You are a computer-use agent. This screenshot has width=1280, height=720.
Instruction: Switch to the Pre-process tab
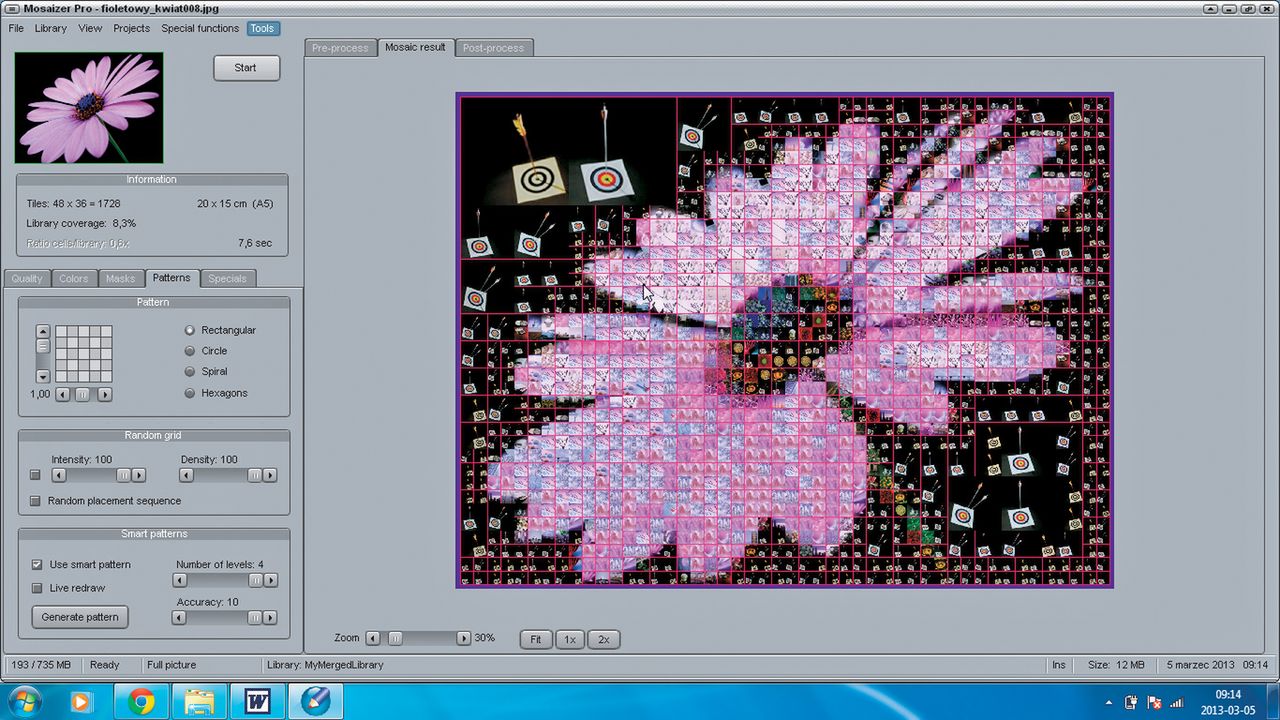coord(340,48)
